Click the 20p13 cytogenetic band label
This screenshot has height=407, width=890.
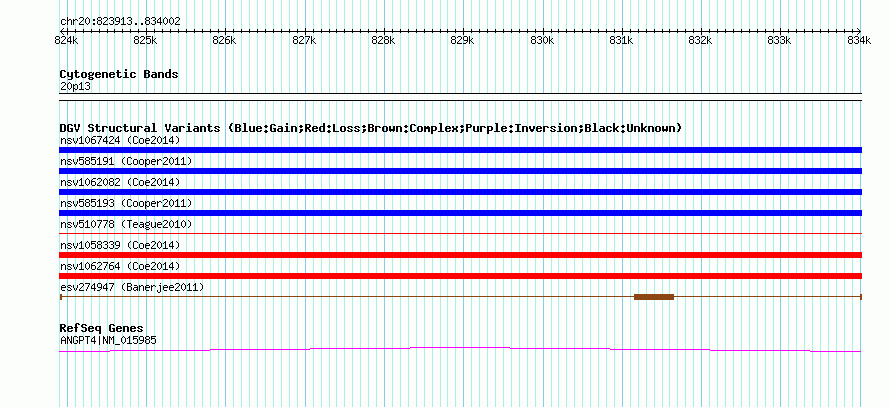(75, 87)
